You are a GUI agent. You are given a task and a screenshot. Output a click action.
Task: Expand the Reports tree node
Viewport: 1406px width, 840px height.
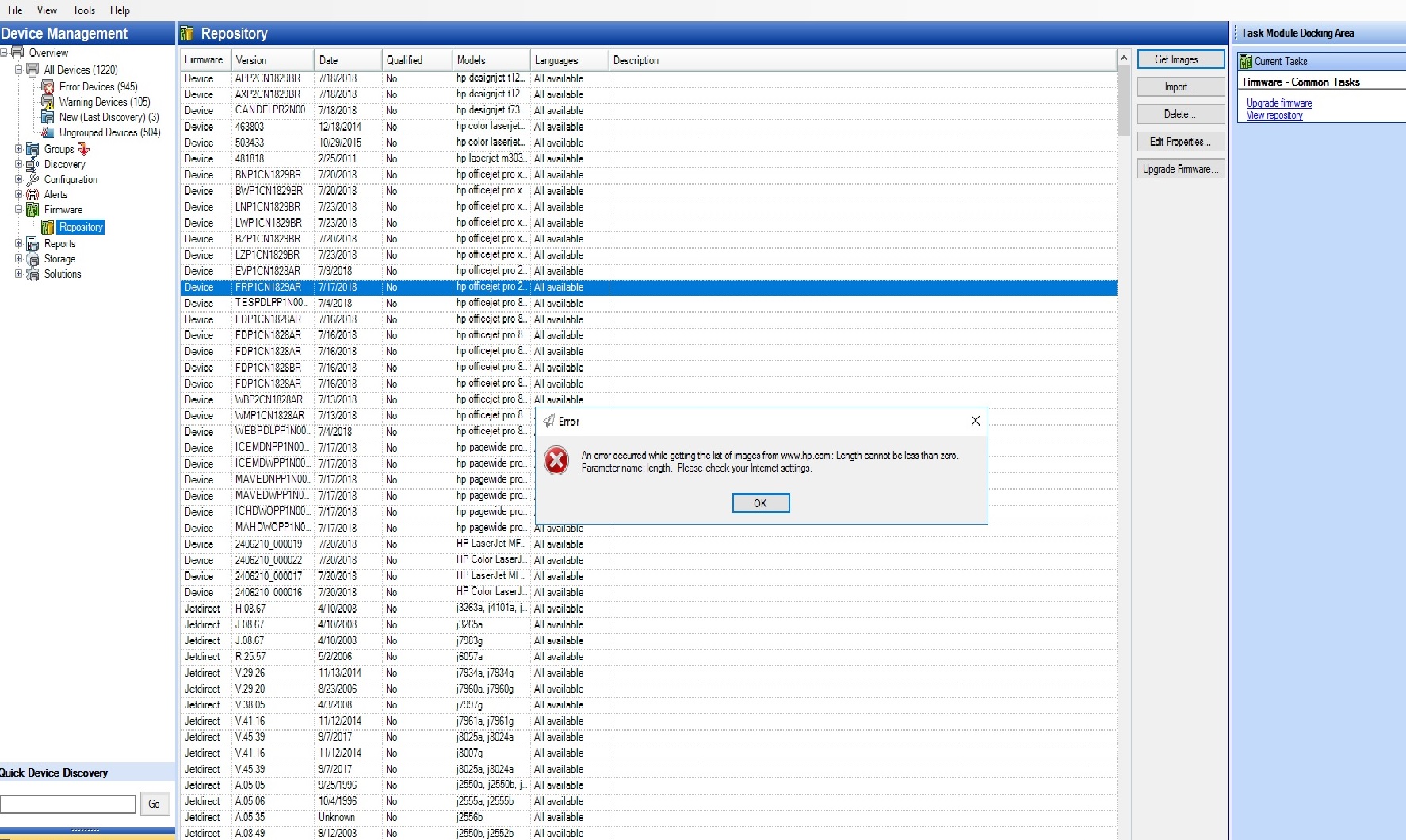(18, 244)
